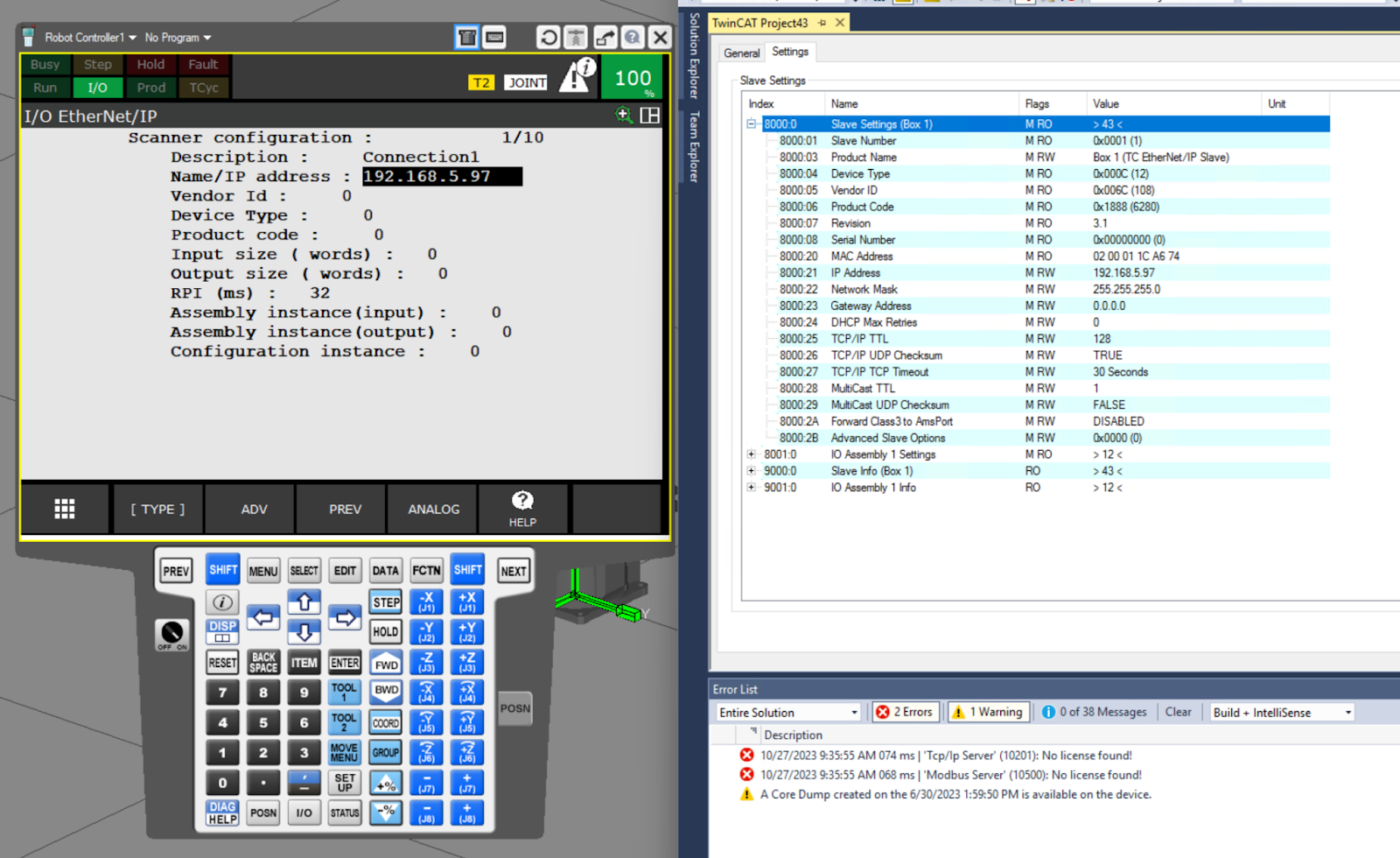Toggle the 1 Warning filter in Error List
This screenshot has height=858, width=1400.
click(x=987, y=712)
